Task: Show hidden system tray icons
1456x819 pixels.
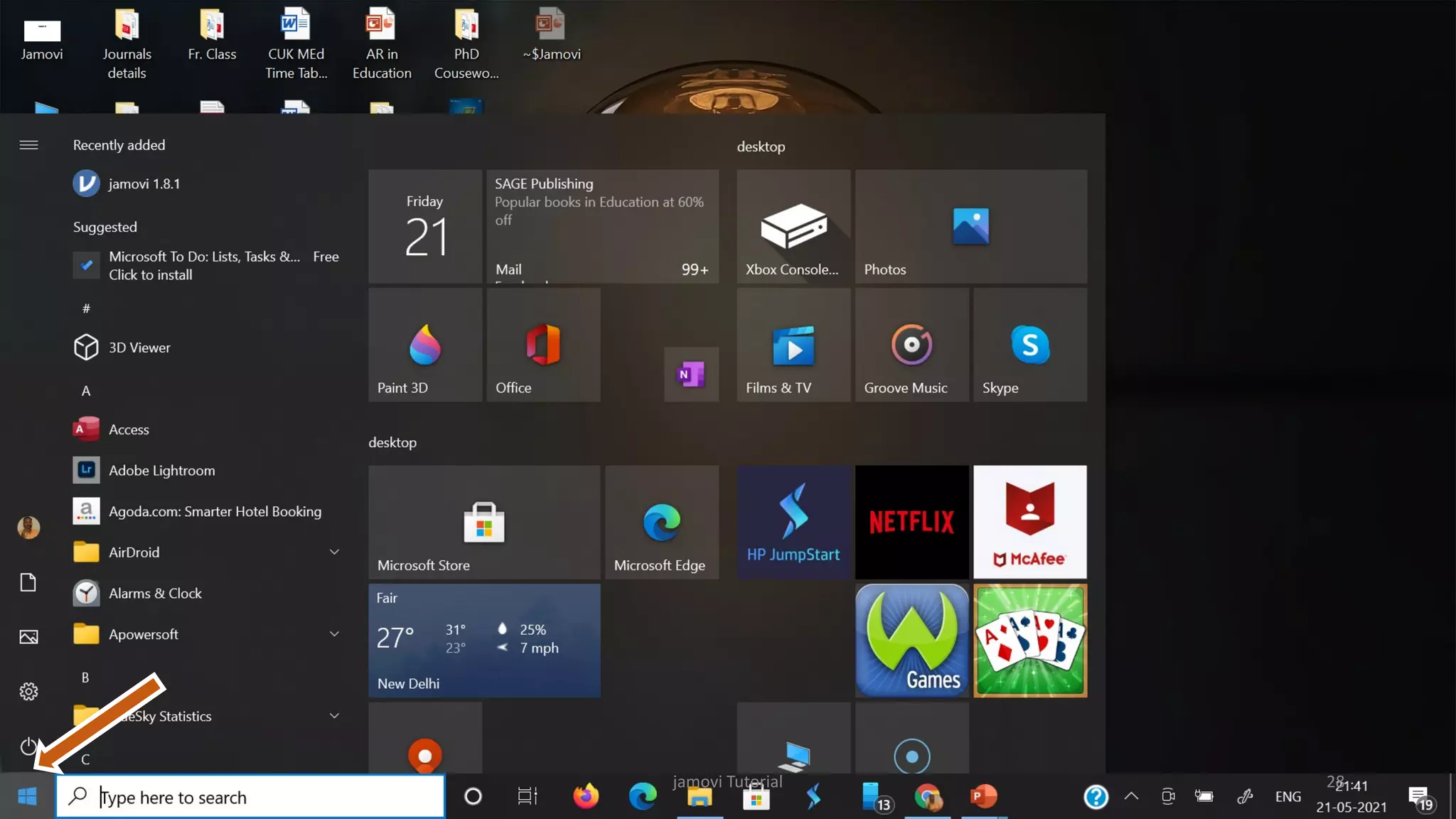Action: click(x=1131, y=796)
